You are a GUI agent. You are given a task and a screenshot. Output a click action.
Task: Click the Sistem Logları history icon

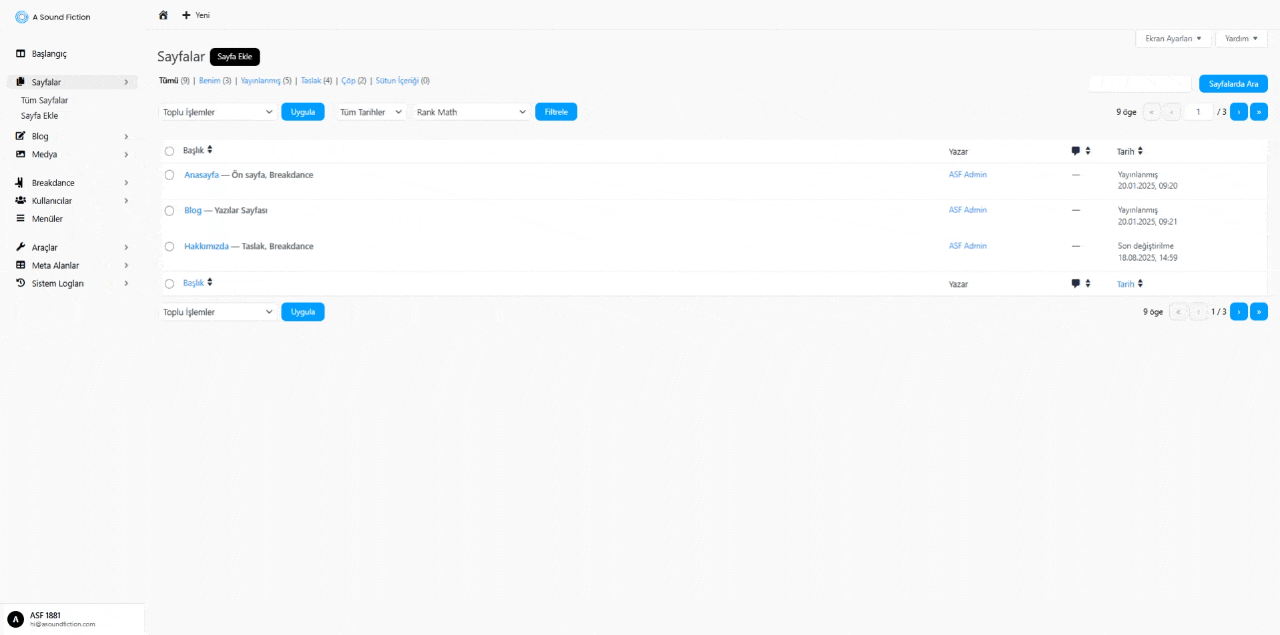pos(21,283)
